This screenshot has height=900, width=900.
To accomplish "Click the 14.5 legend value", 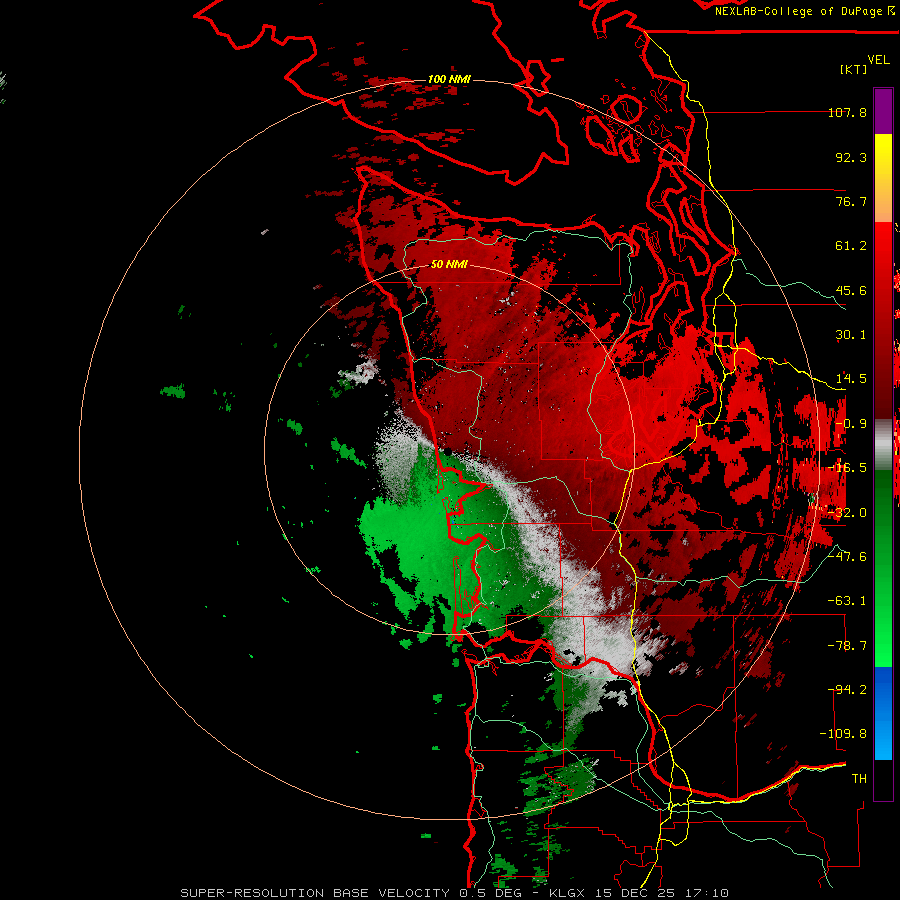I will 851,379.
